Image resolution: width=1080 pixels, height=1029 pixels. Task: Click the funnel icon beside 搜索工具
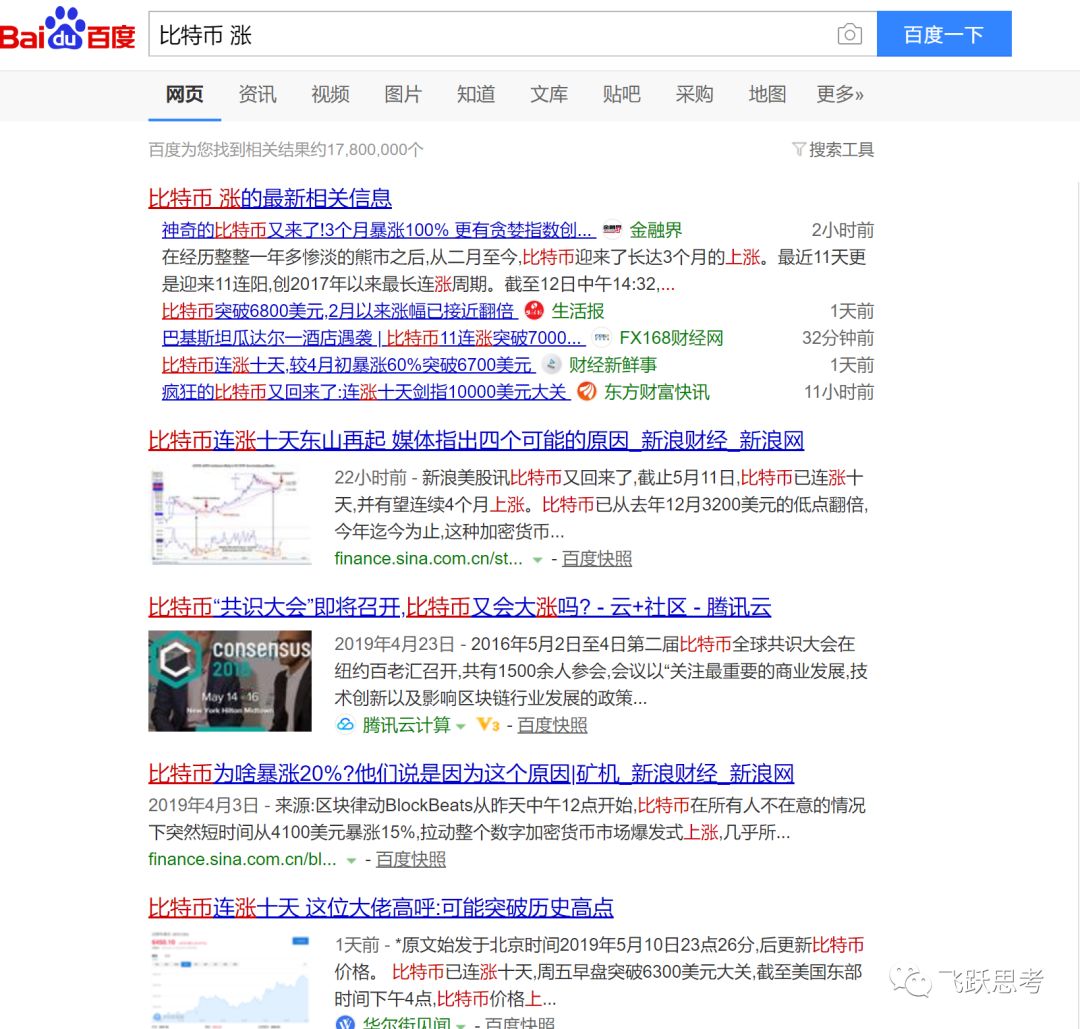tap(799, 148)
